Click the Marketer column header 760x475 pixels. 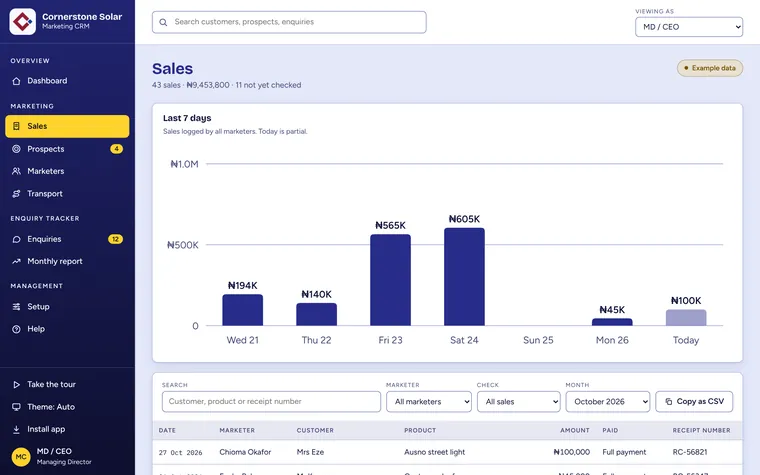coord(237,430)
